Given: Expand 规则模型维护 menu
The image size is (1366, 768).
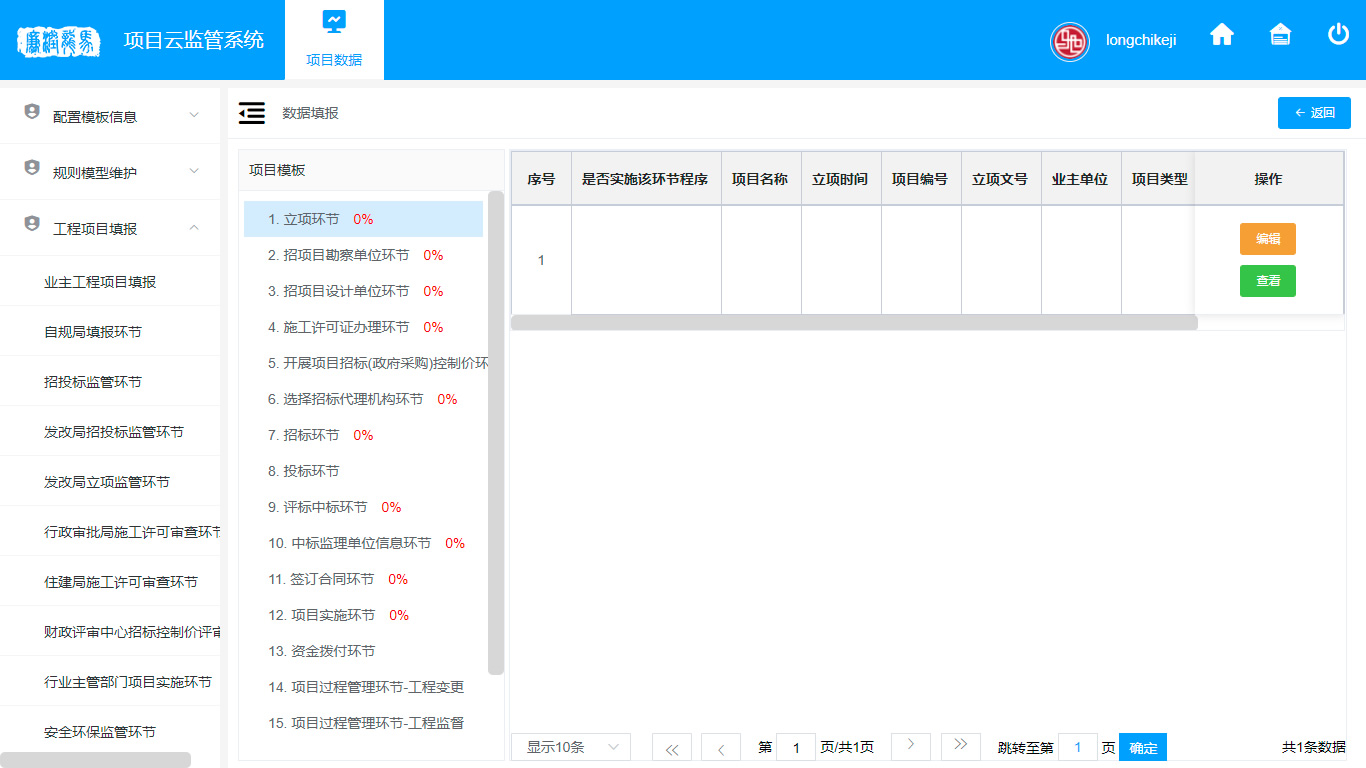Looking at the screenshot, I should point(110,172).
